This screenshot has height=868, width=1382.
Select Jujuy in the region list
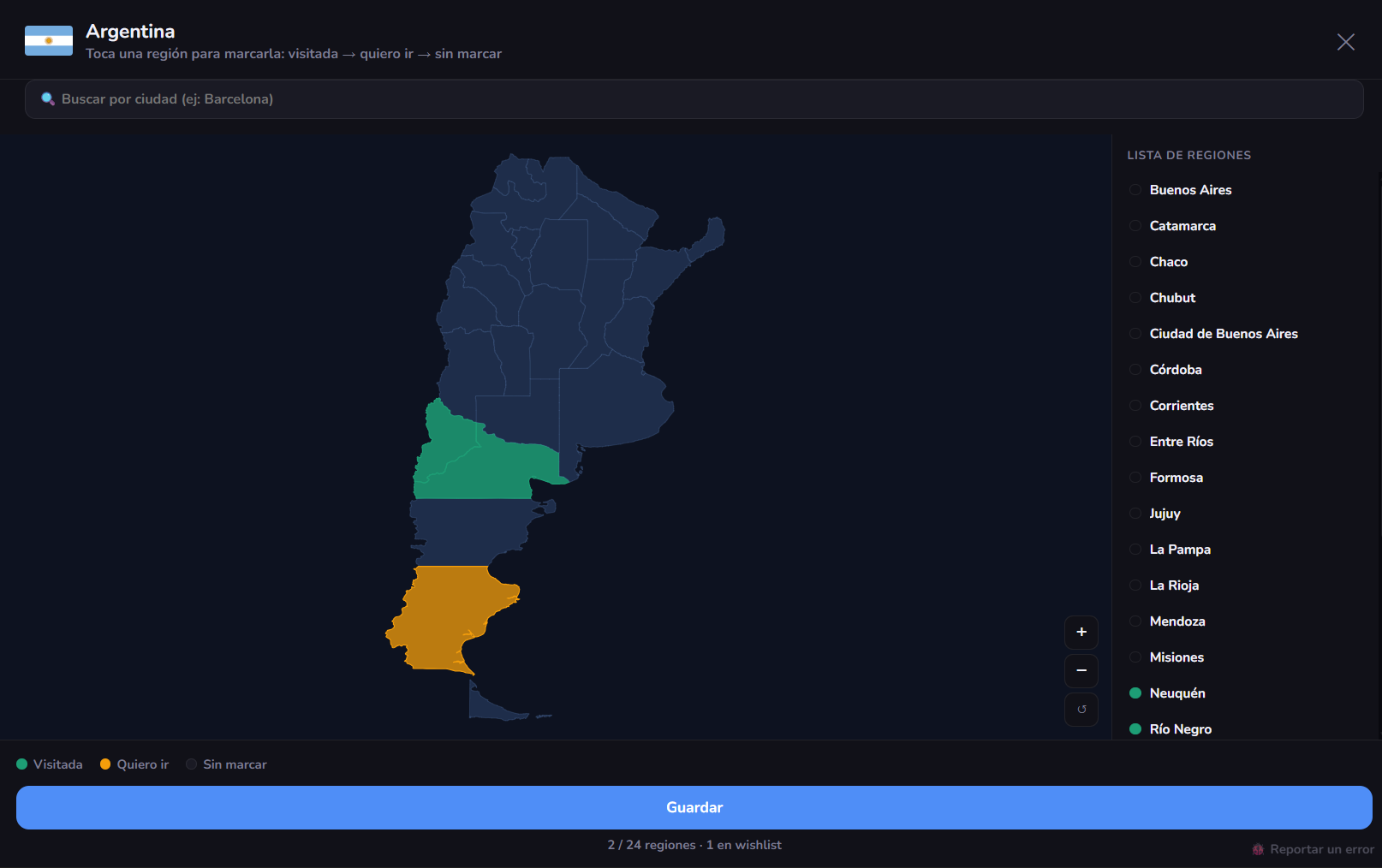tap(1165, 514)
